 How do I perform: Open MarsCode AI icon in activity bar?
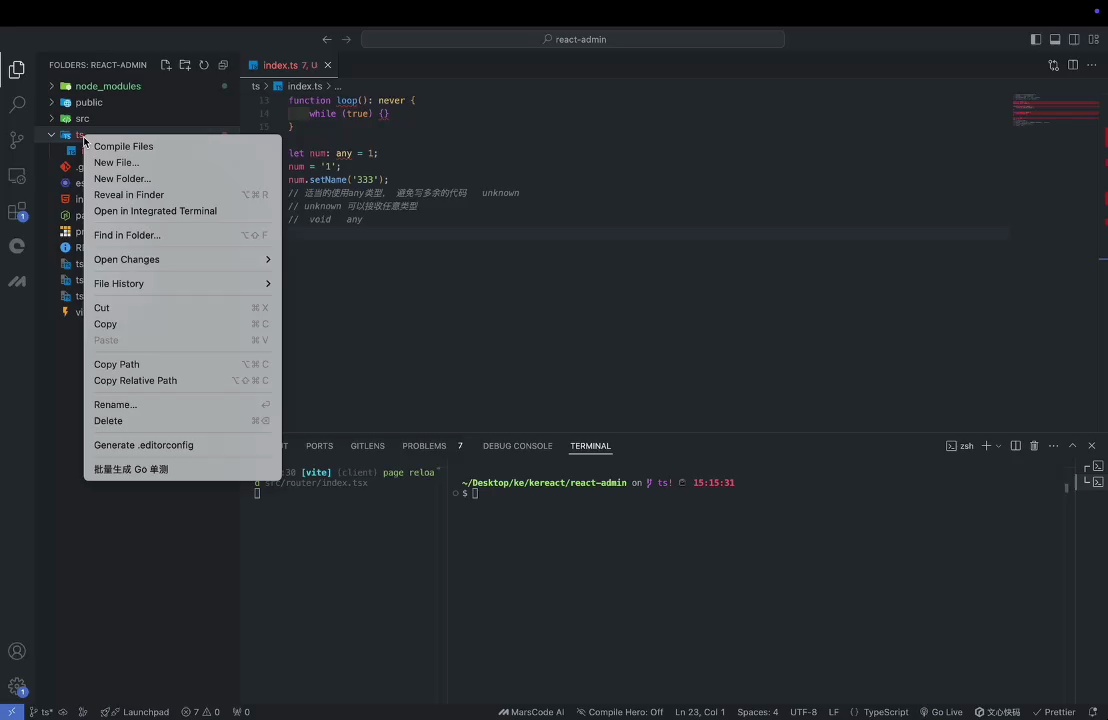pyautogui.click(x=17, y=281)
